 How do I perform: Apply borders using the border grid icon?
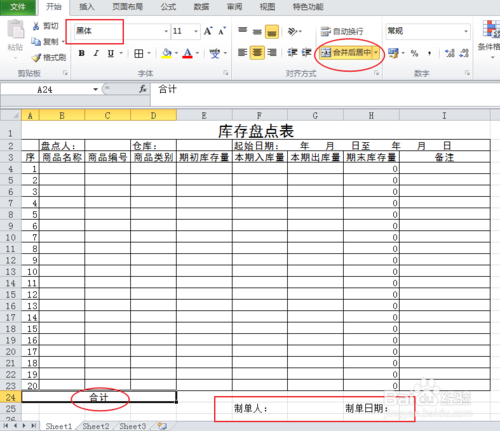pos(139,53)
